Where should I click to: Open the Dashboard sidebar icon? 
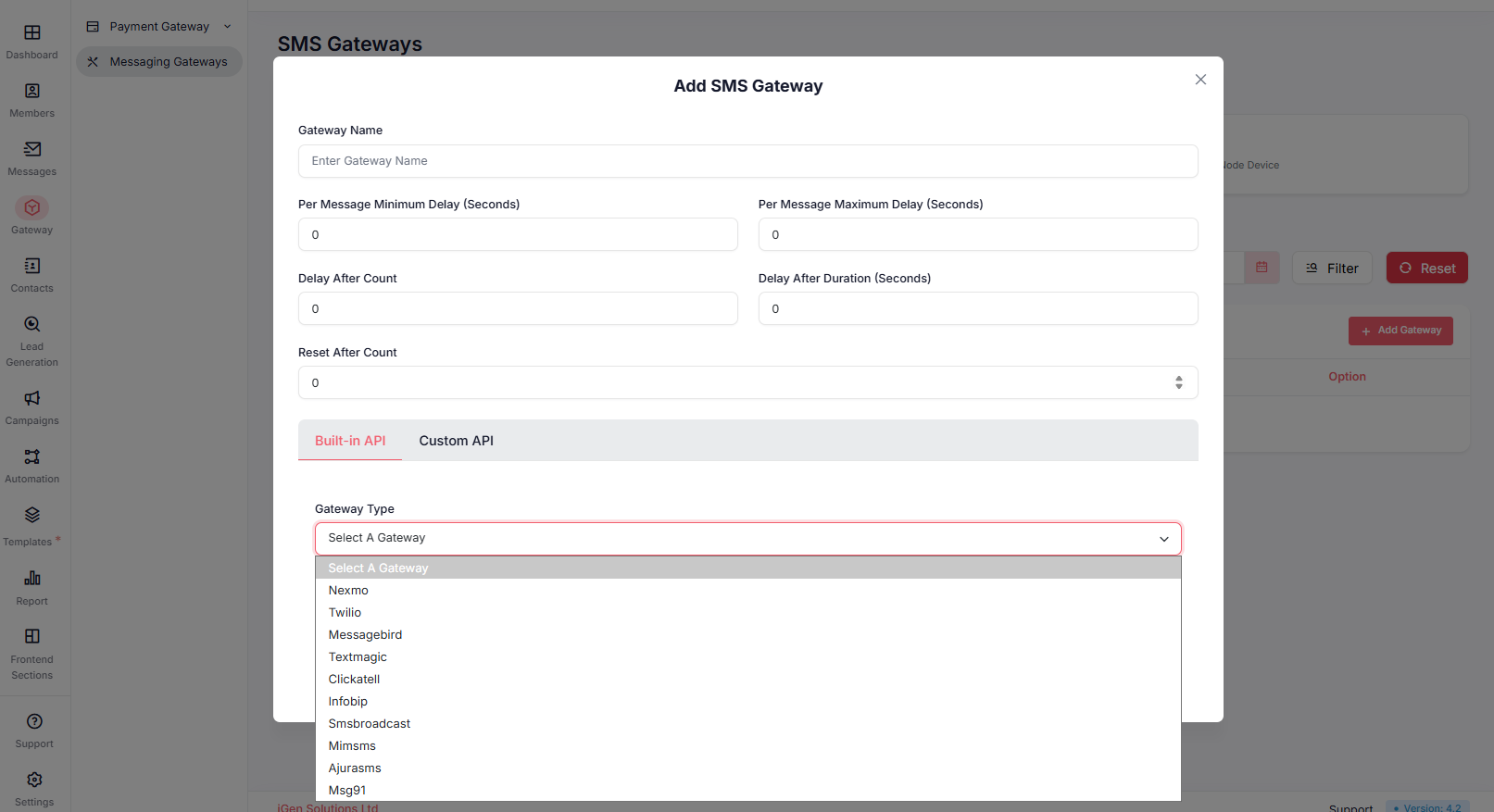click(32, 33)
